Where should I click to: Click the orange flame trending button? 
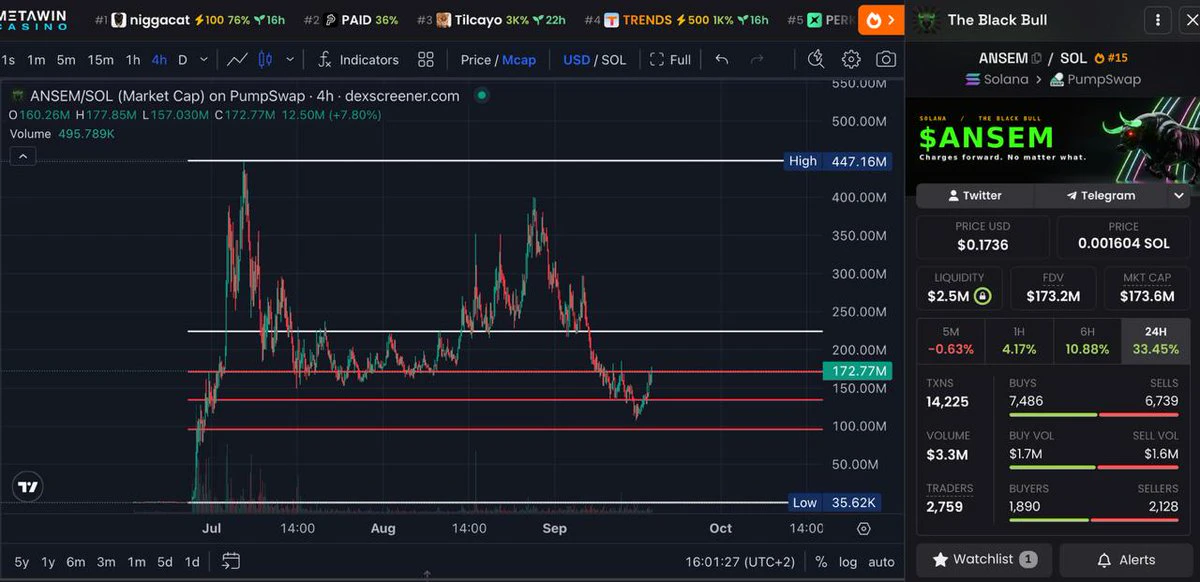[x=880, y=20]
